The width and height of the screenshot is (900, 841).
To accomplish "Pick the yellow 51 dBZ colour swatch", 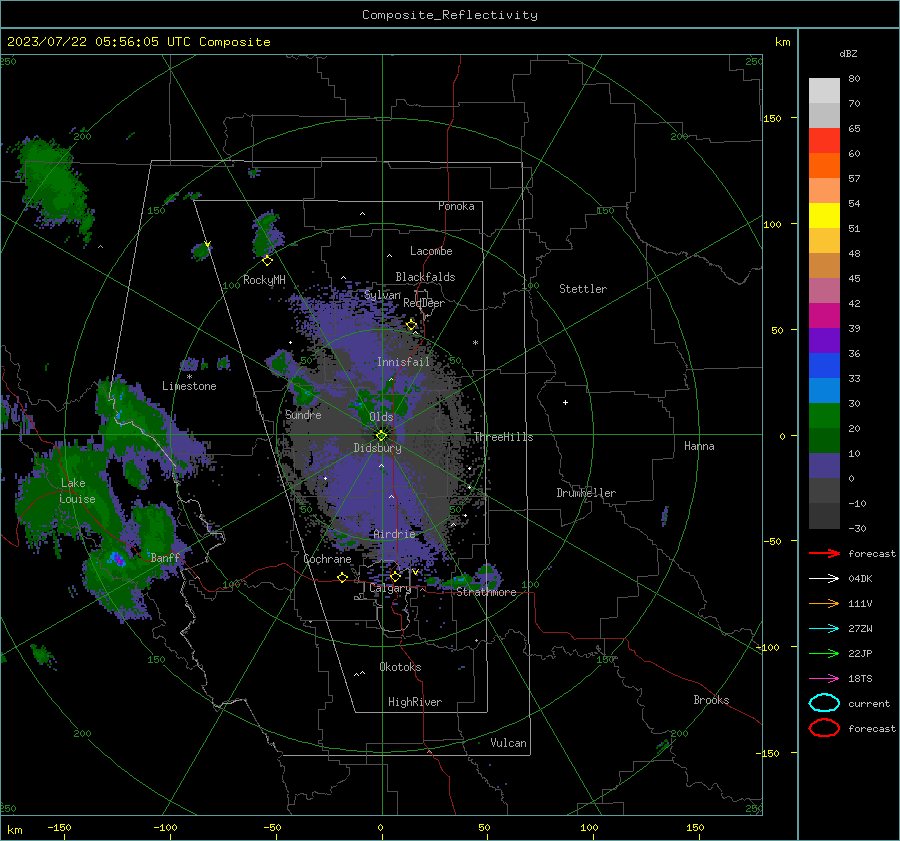I will coord(824,215).
